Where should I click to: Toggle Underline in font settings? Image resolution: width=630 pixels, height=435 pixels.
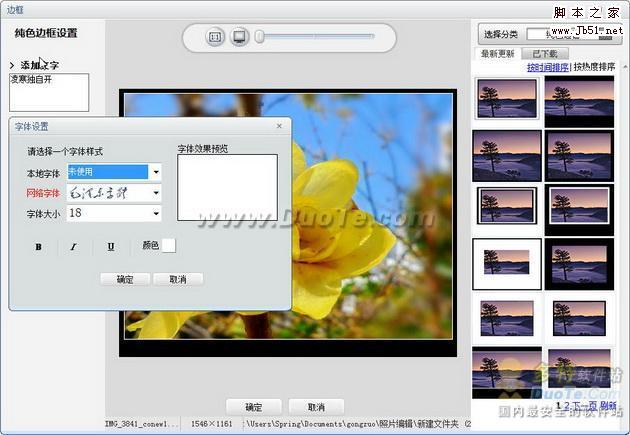[x=111, y=247]
